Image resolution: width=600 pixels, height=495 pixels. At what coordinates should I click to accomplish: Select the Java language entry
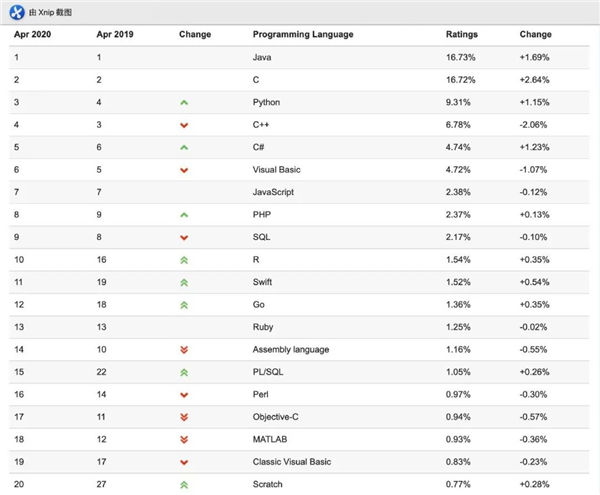tap(262, 57)
